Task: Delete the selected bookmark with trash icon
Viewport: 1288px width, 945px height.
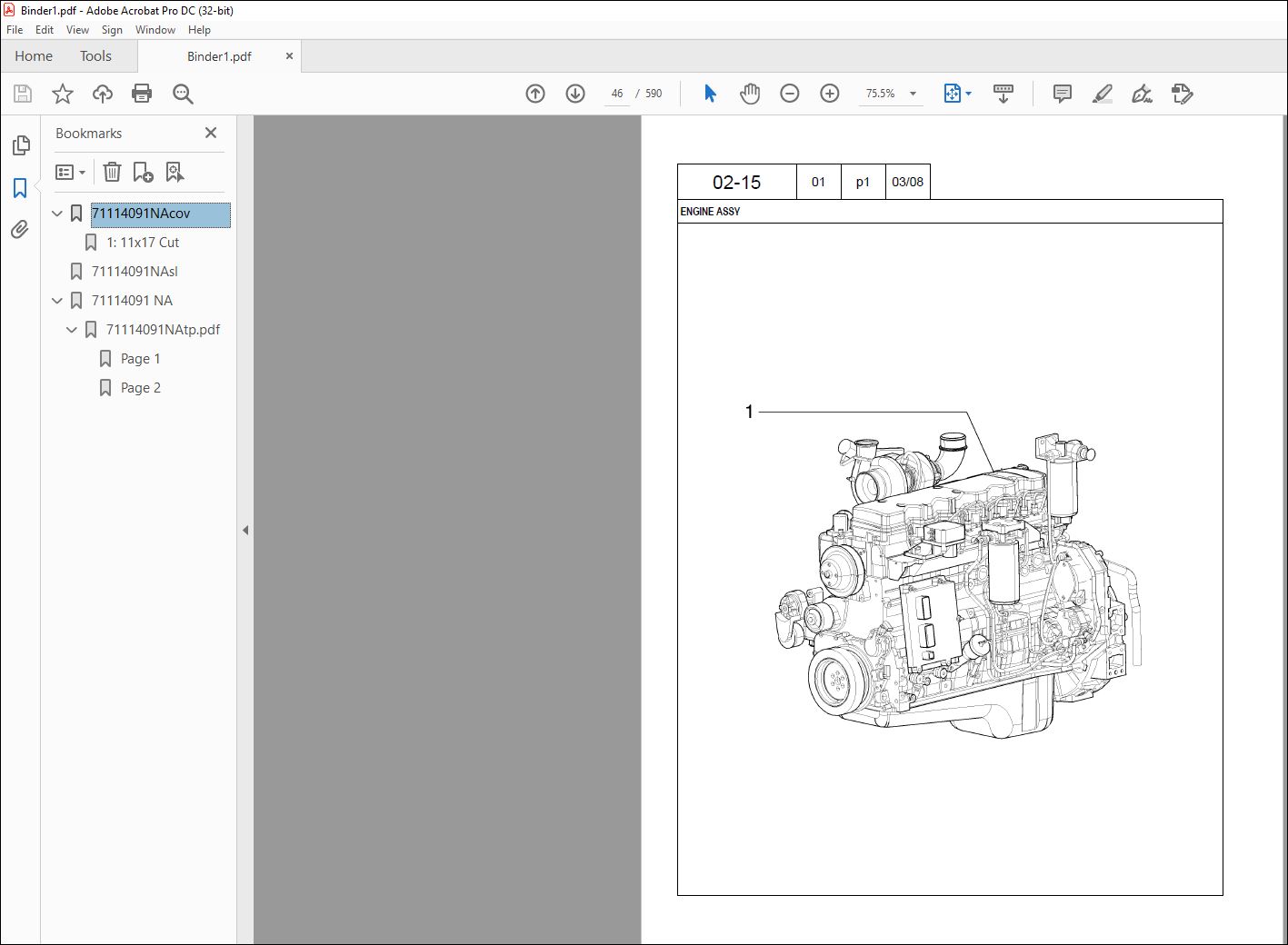Action: click(112, 172)
